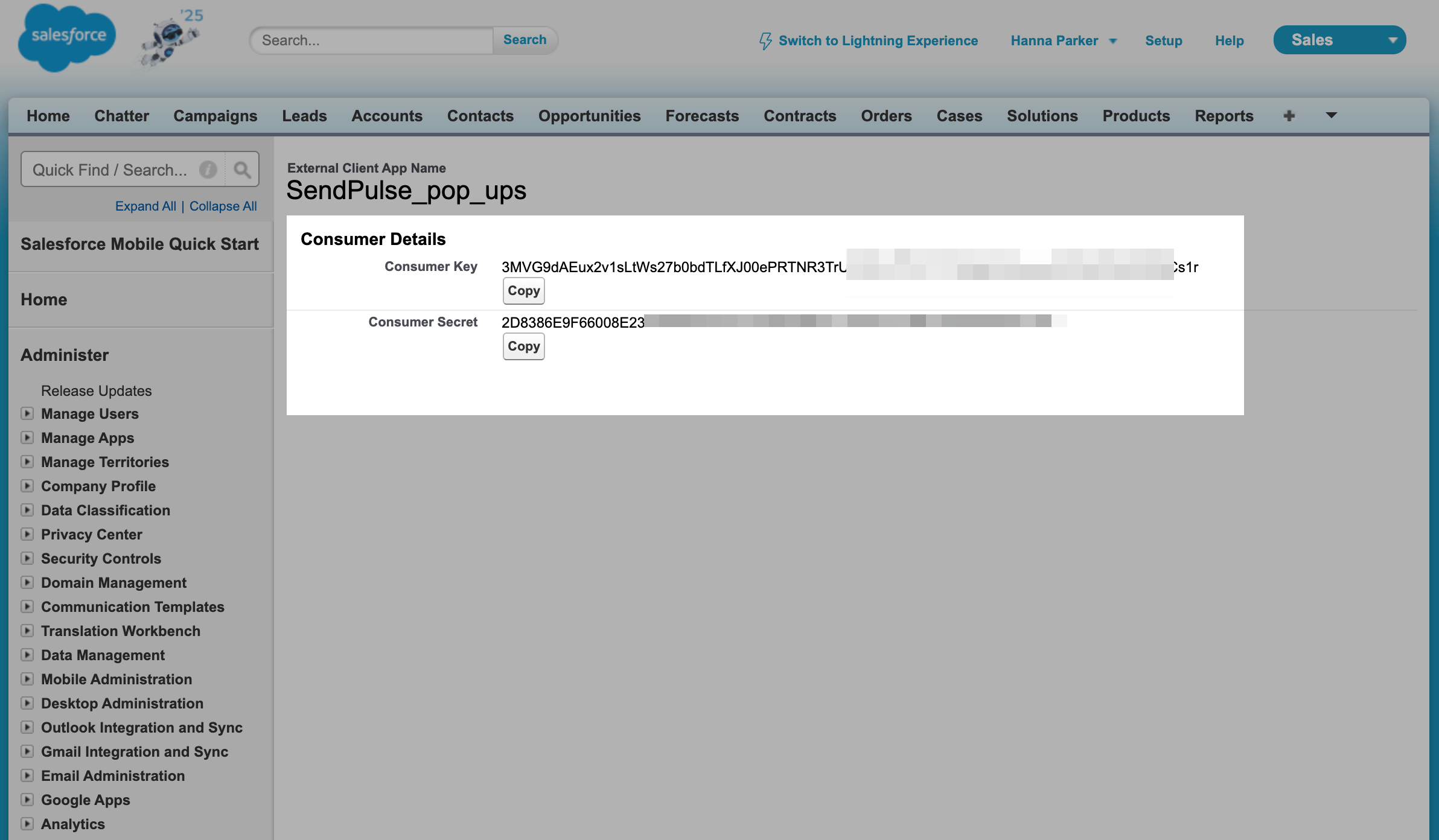This screenshot has height=840, width=1439.
Task: Click the Quick Find info icon
Action: (208, 170)
